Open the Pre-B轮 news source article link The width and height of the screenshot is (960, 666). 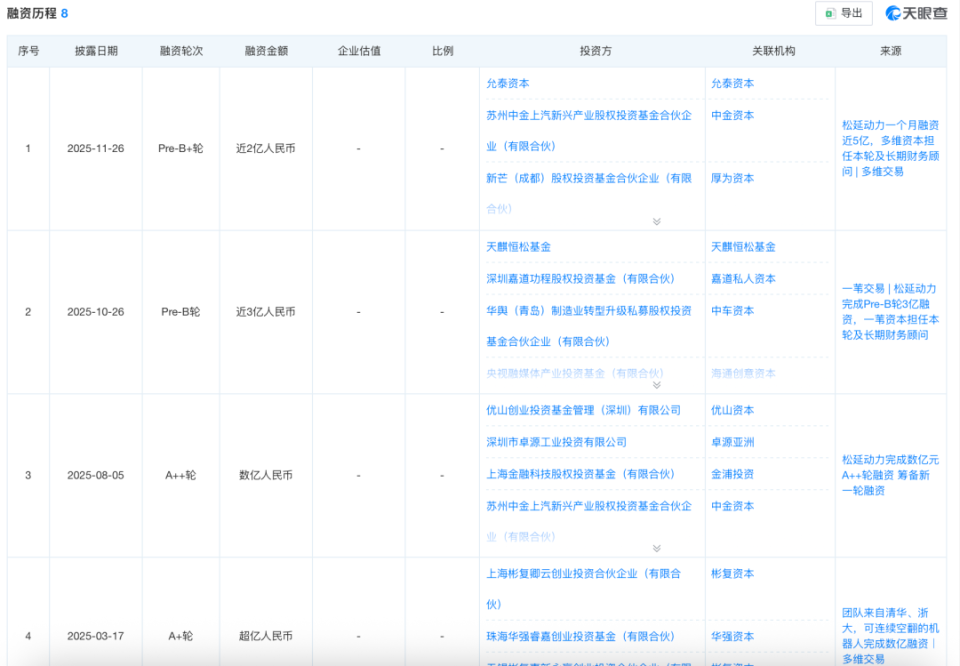[x=890, y=311]
